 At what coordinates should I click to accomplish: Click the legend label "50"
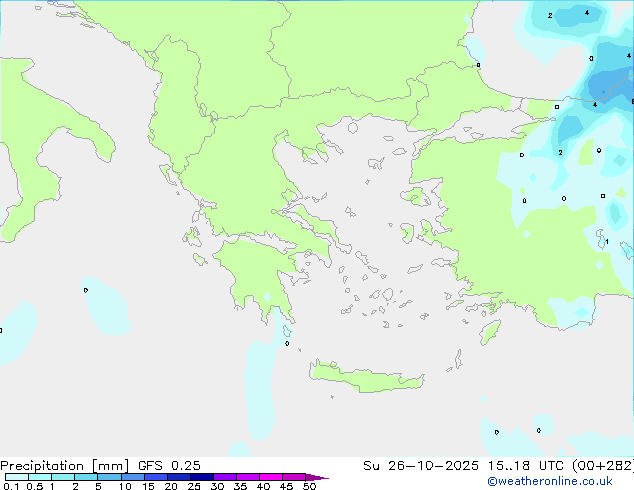click(310, 486)
